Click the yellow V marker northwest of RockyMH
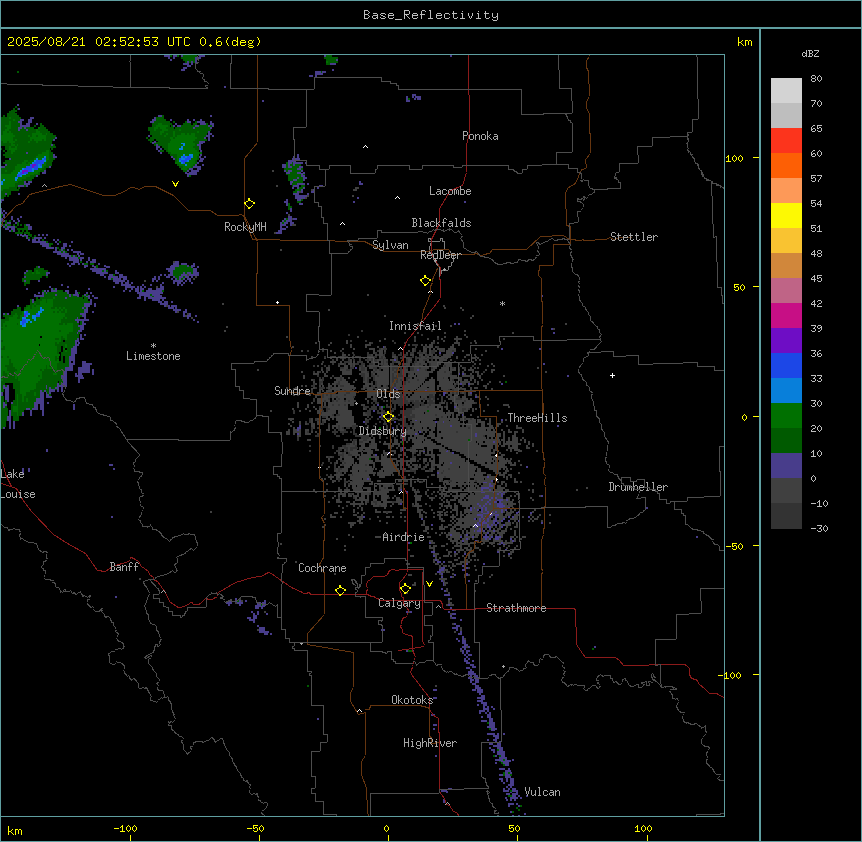This screenshot has width=862, height=842. (175, 184)
